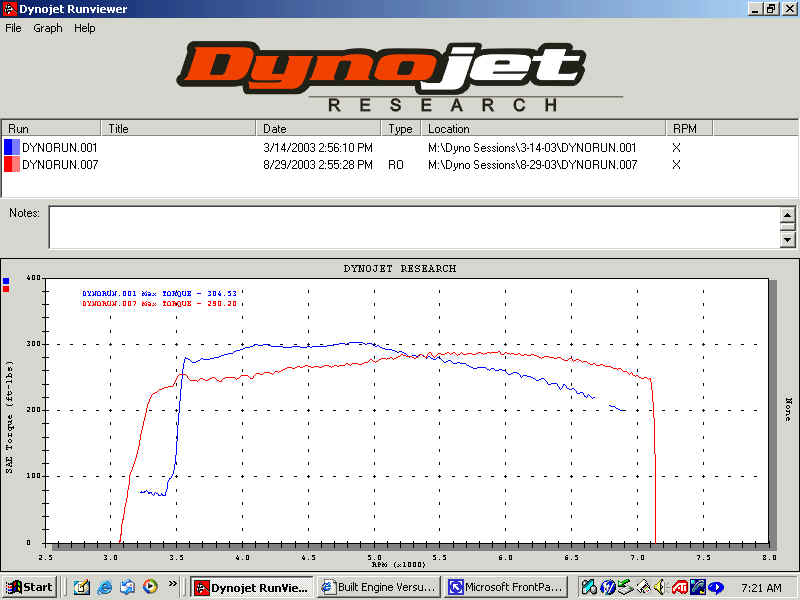Screen dimensions: 800x600
Task: Click the 8-29-03 DYNORUN.007 location path
Action: point(533,165)
